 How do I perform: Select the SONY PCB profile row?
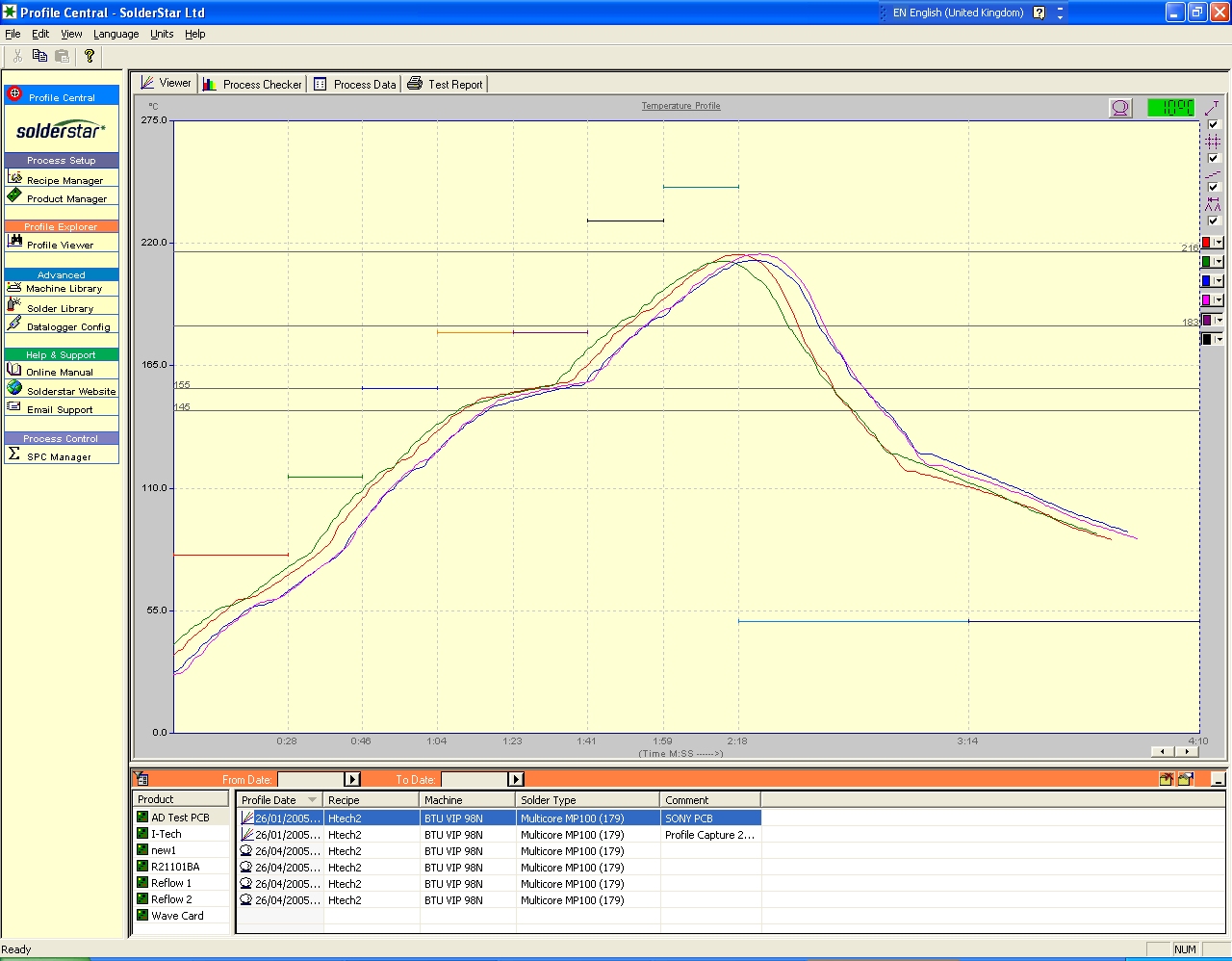tap(499, 818)
